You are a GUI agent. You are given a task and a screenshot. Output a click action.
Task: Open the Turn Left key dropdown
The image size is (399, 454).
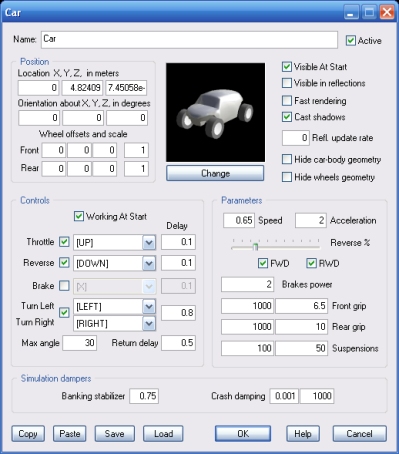click(149, 306)
